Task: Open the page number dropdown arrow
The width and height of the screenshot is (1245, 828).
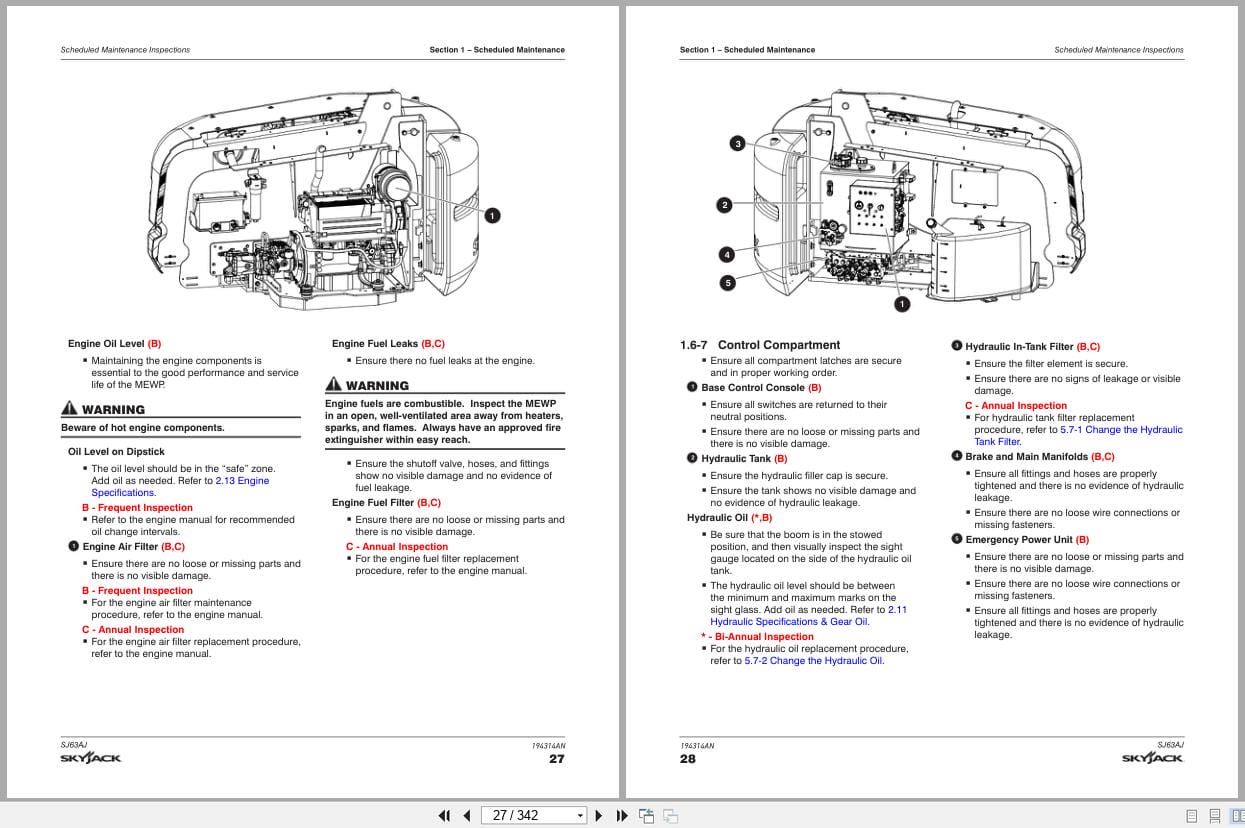Action: 580,815
